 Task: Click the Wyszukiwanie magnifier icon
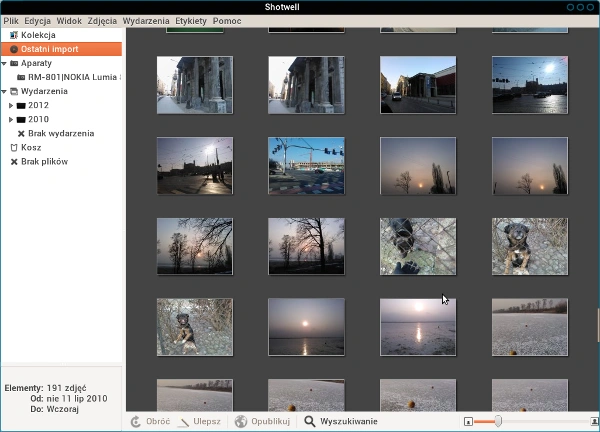click(x=310, y=422)
